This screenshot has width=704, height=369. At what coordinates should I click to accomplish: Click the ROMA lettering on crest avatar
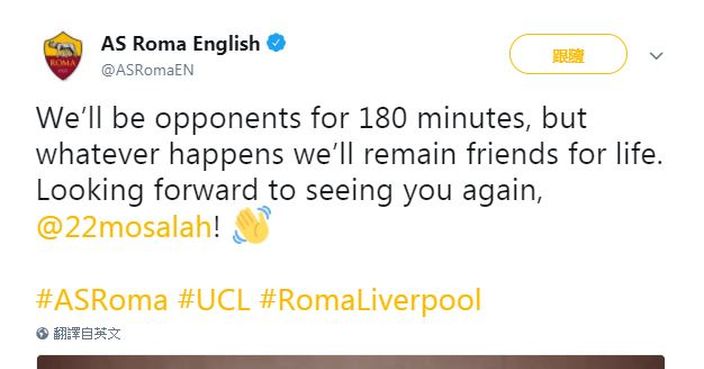(x=63, y=63)
